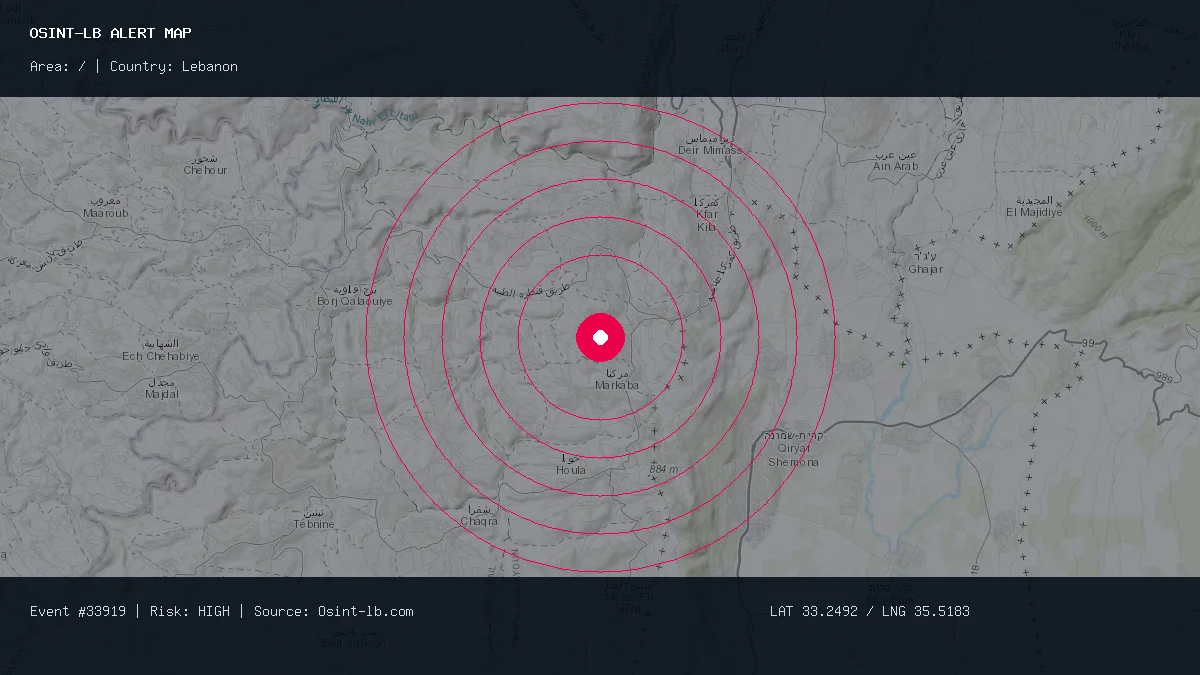Select the Chehour town label

(x=205, y=164)
